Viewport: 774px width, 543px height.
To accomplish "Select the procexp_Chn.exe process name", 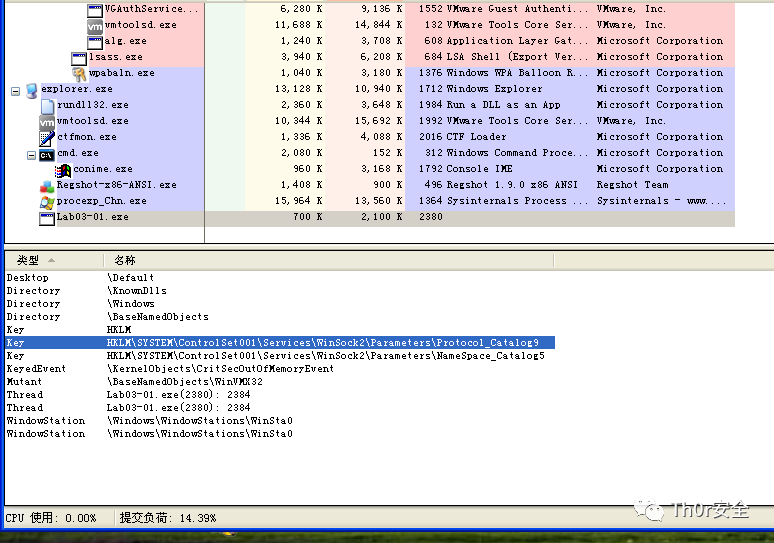I will (101, 201).
